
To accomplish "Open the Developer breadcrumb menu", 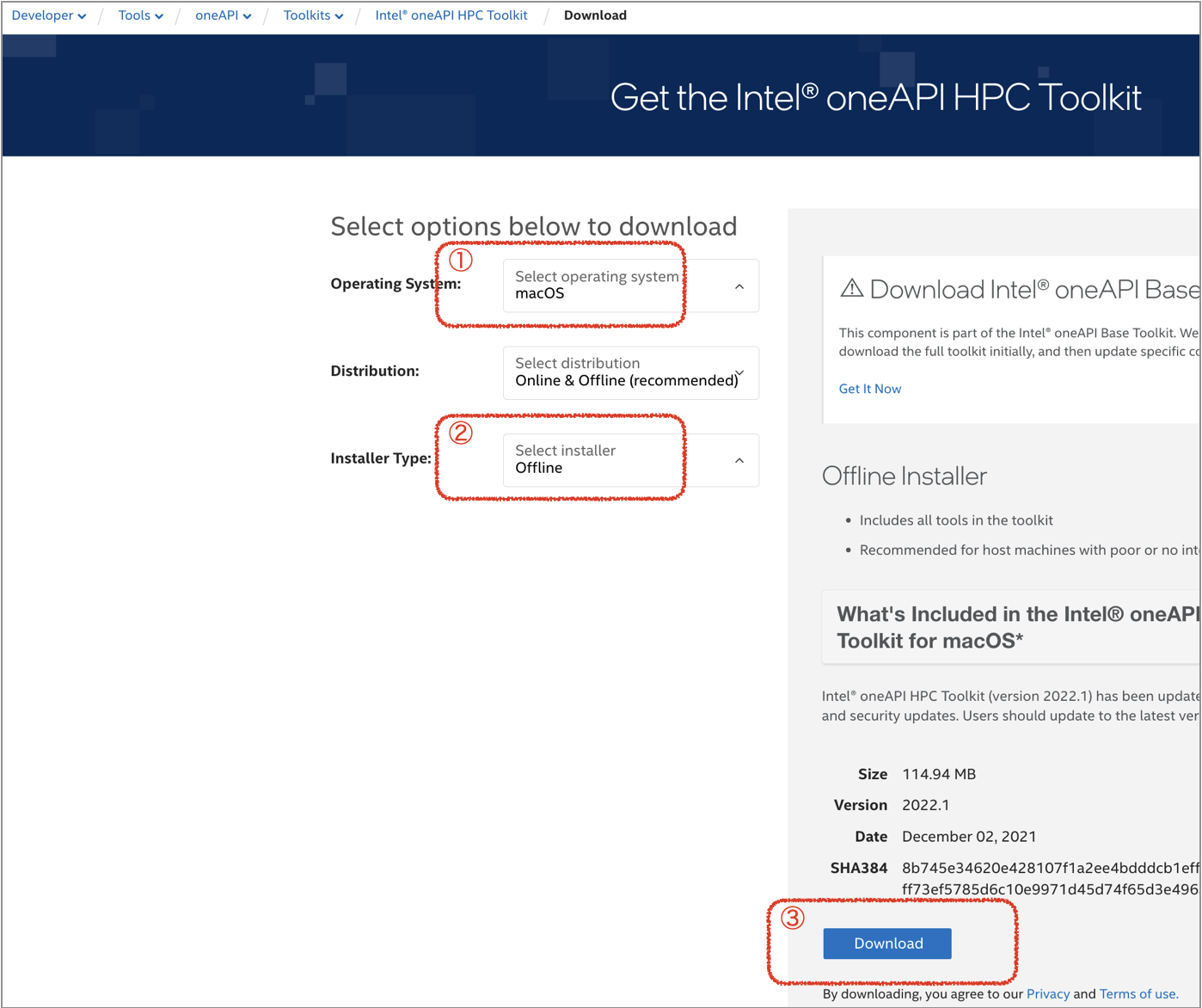I will [49, 15].
